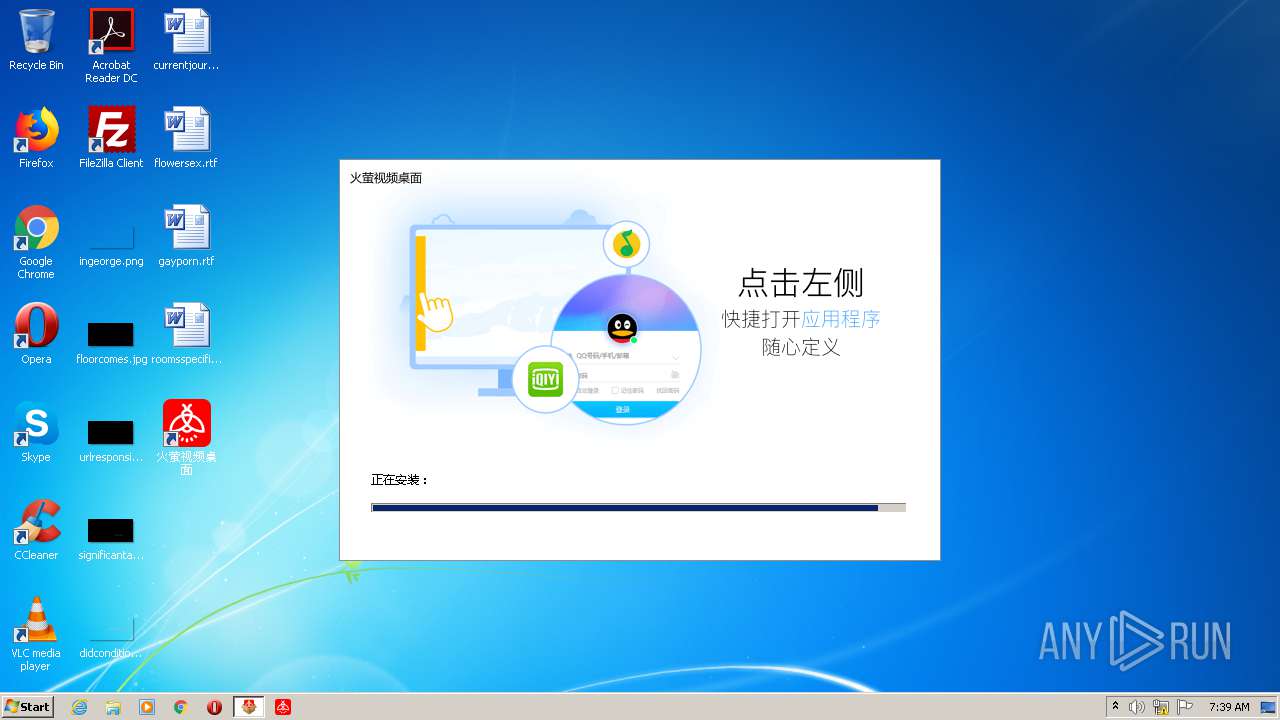Open the volume speaker tray icon
Image resolution: width=1280 pixels, height=720 pixels.
(x=1137, y=707)
